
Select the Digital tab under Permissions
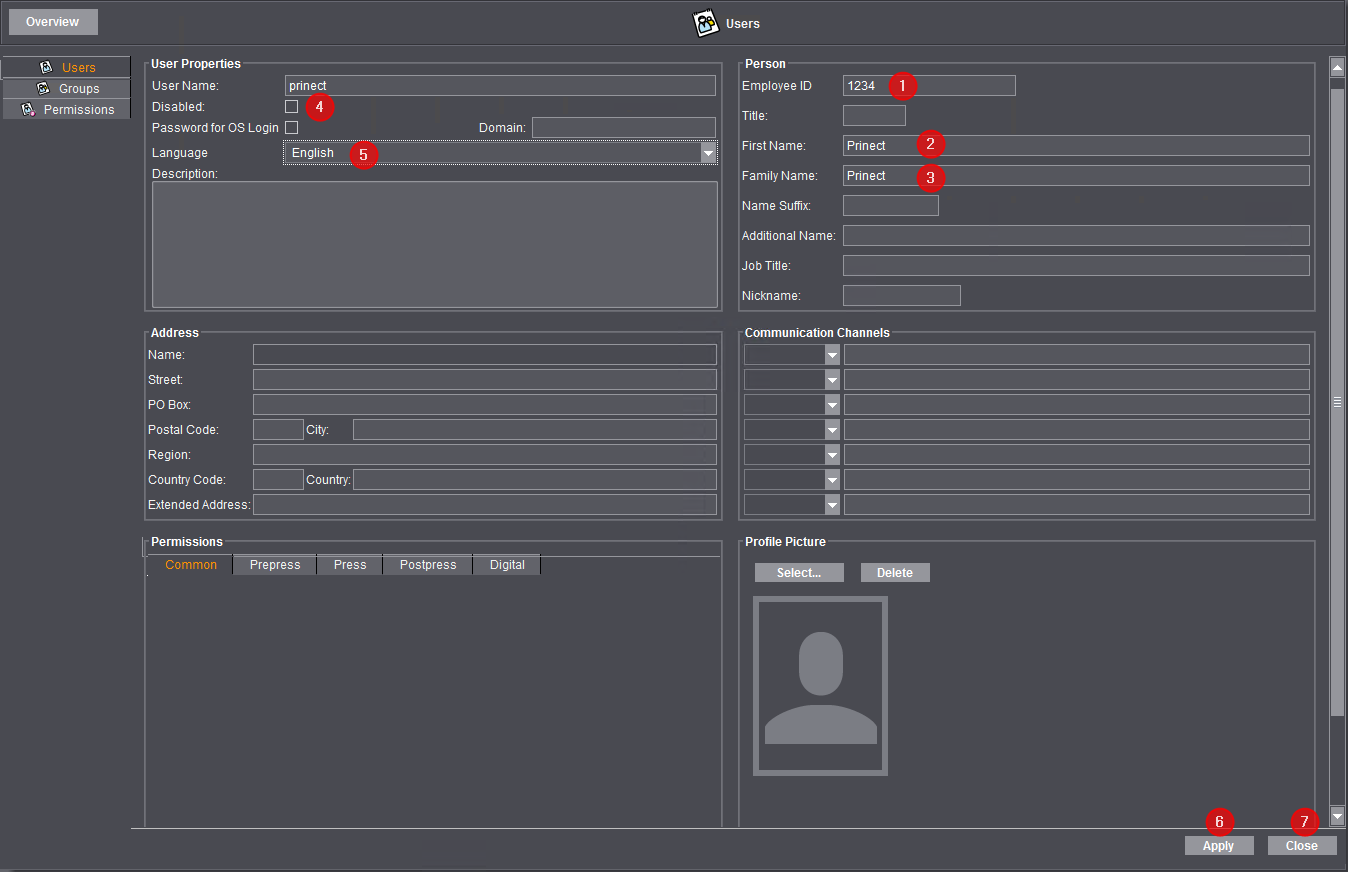[506, 564]
